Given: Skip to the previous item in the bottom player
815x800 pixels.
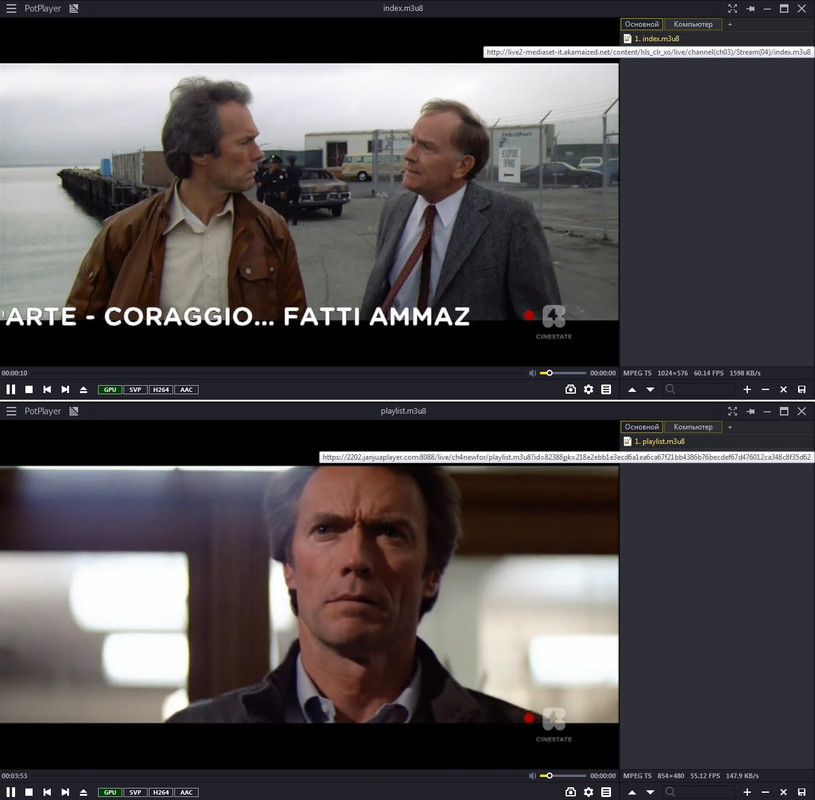Looking at the screenshot, I should (x=47, y=792).
